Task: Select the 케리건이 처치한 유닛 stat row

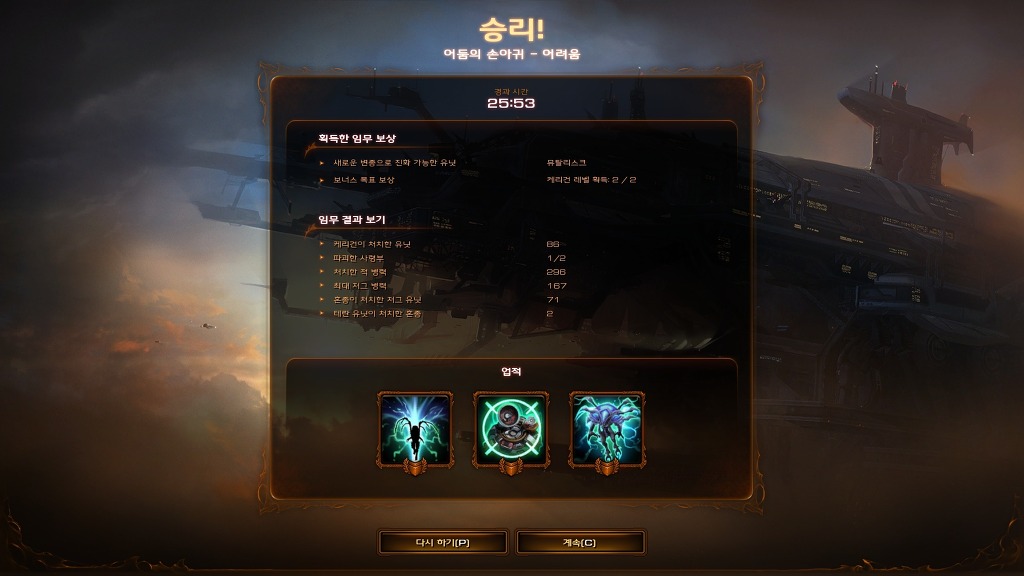Action: click(511, 244)
